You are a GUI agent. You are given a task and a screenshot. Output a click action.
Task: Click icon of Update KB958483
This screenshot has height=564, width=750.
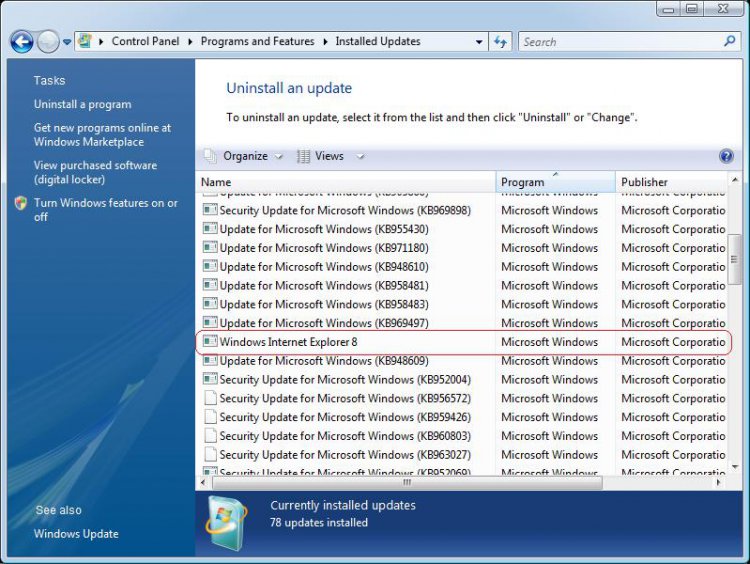click(x=210, y=304)
